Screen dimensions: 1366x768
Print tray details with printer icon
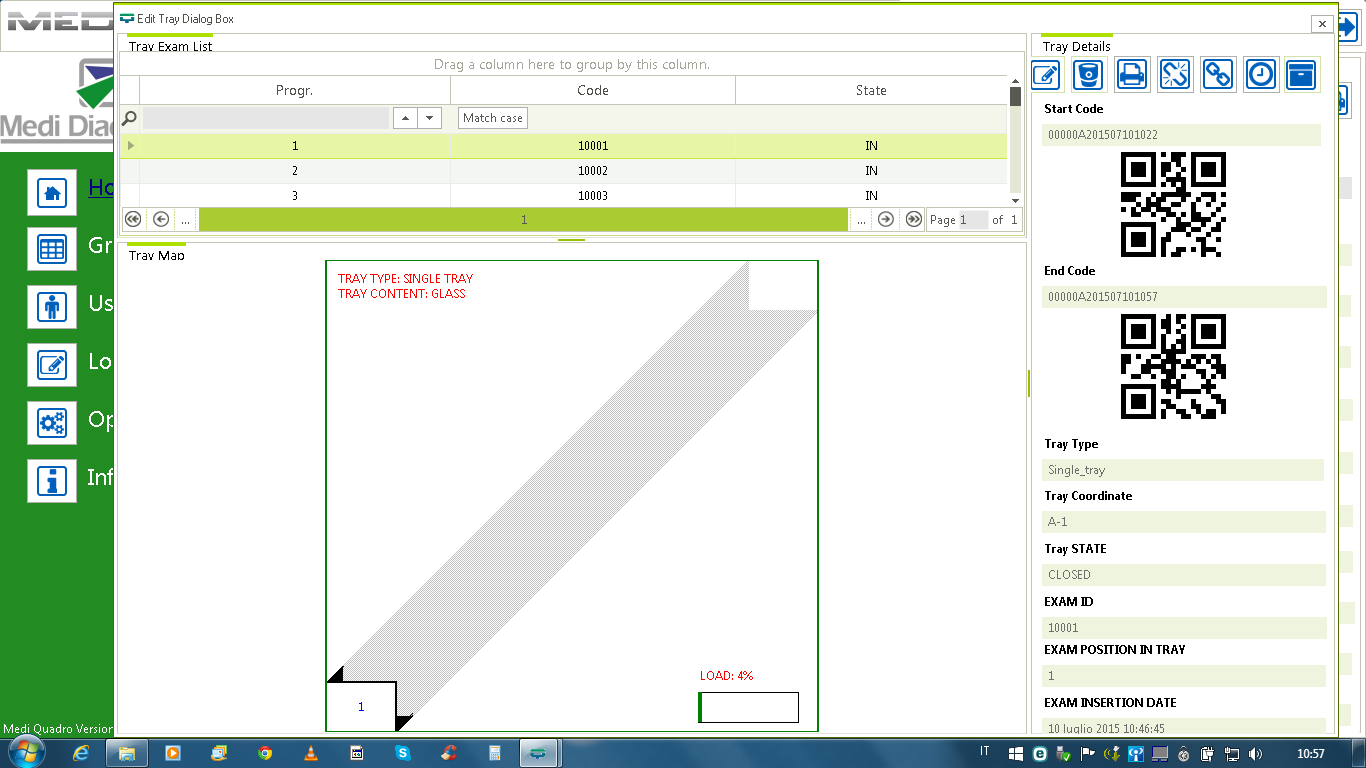[x=1132, y=74]
